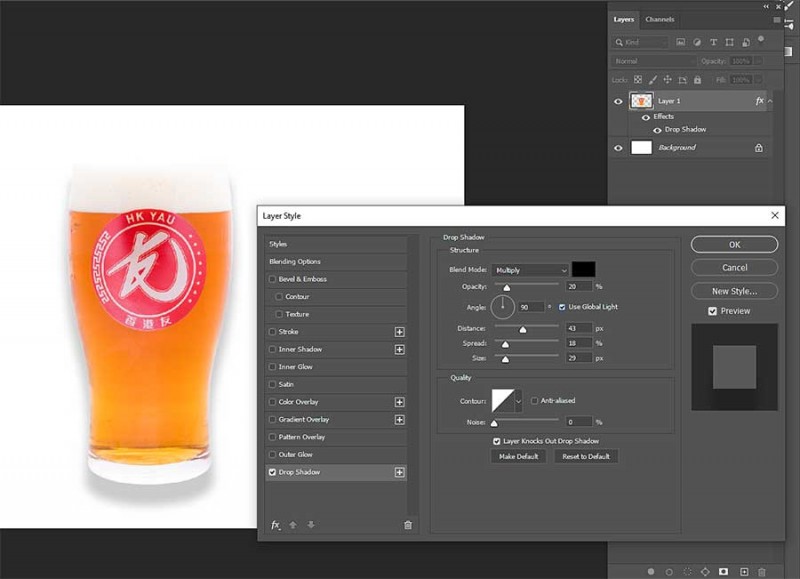Open the Styles section in Layer Style

[x=336, y=244]
